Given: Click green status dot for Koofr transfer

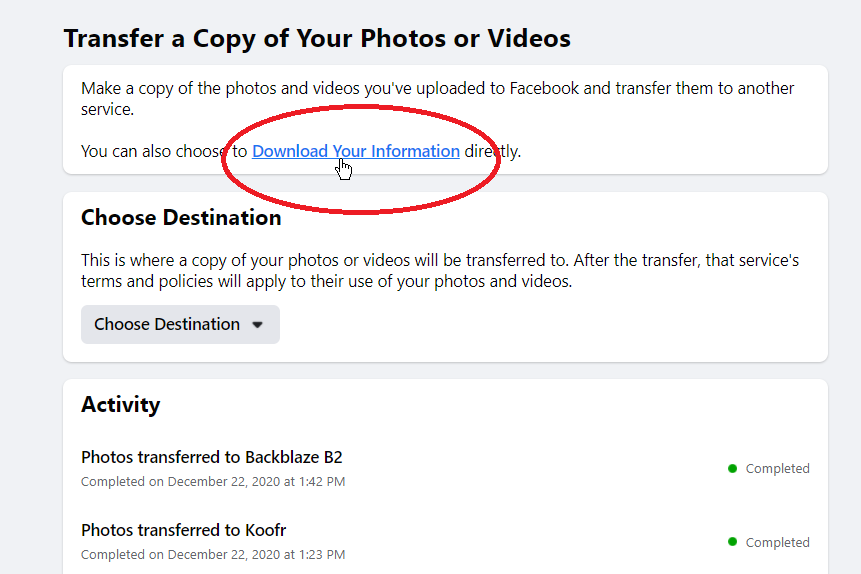Looking at the screenshot, I should [x=732, y=542].
